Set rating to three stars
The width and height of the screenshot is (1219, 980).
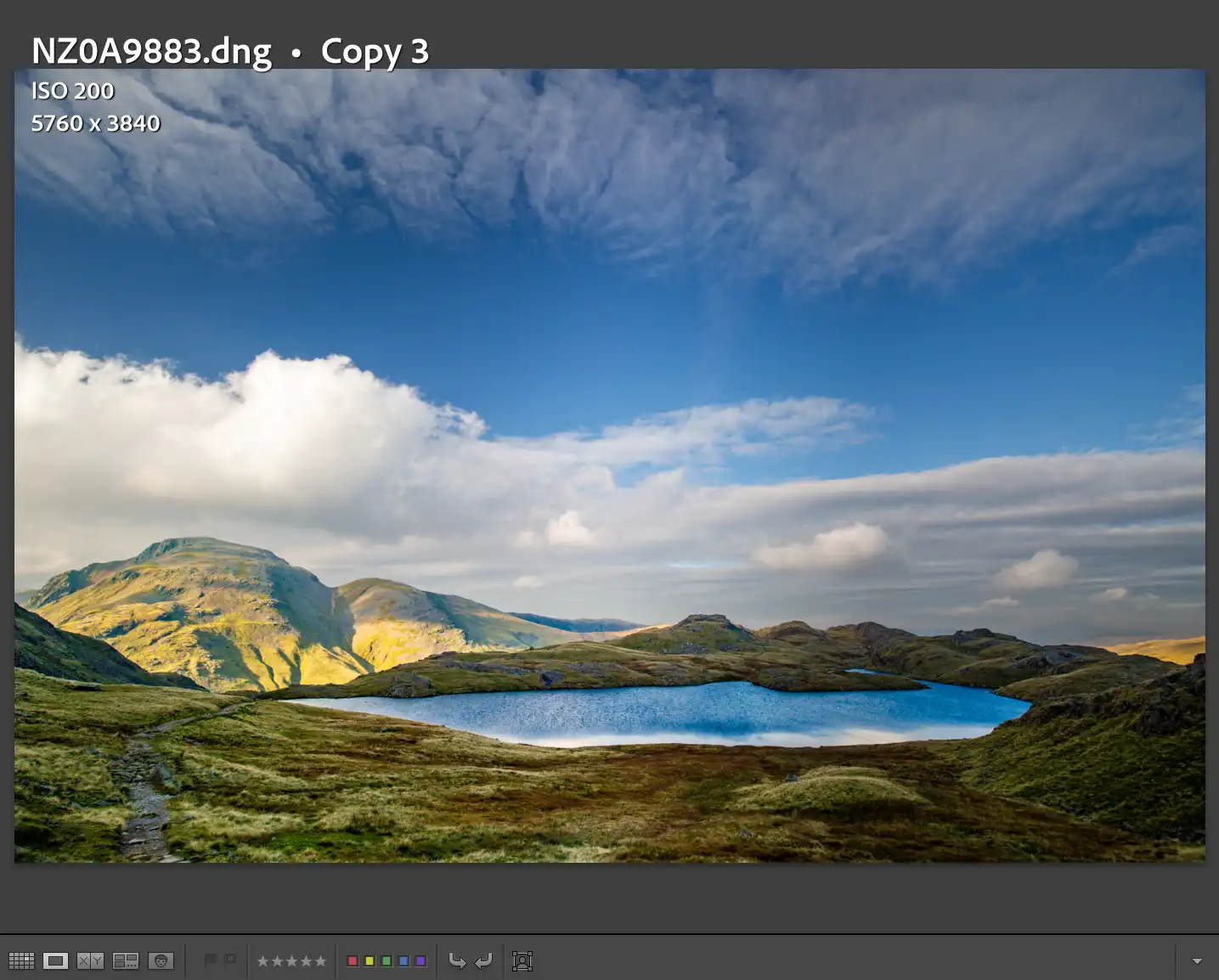click(x=291, y=961)
